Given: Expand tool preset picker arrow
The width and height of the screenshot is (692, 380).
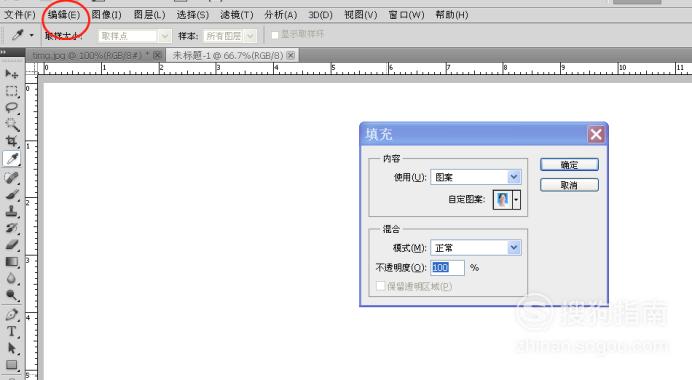Looking at the screenshot, I should pyautogui.click(x=31, y=35).
